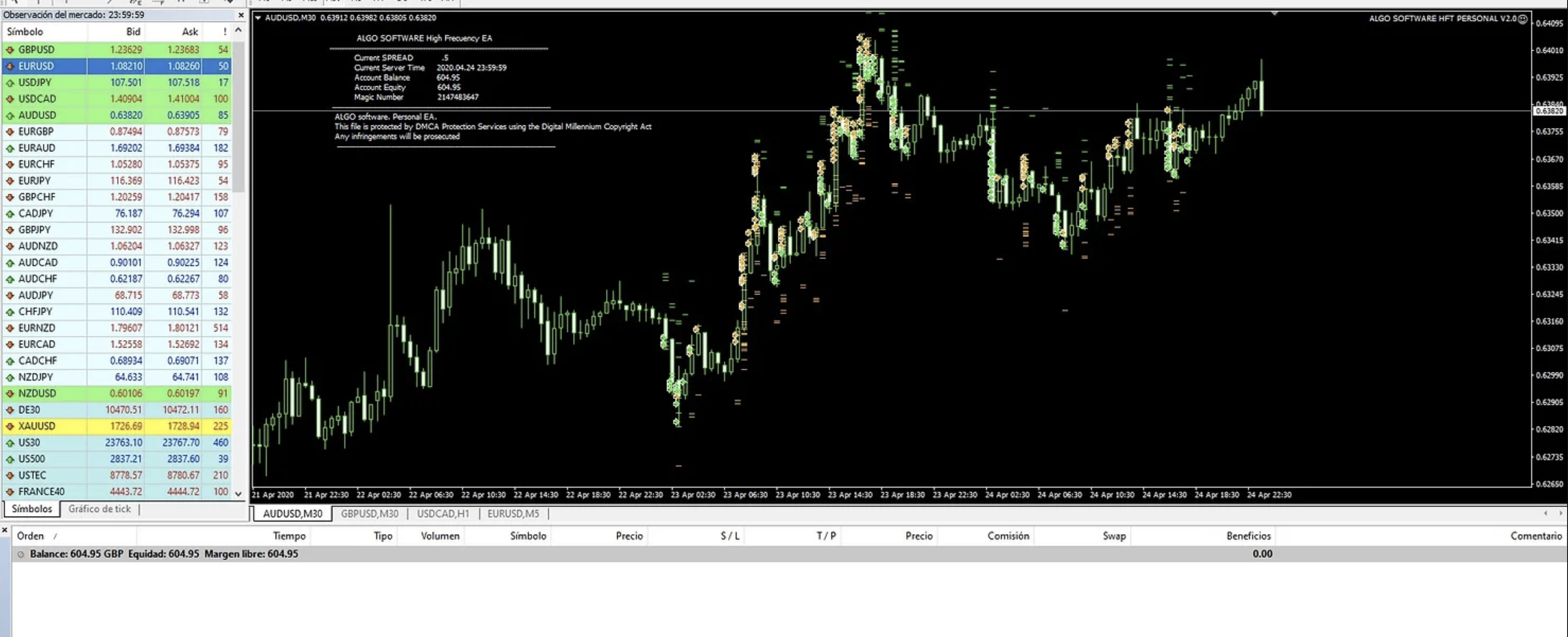Select the CHFJPY row in Market Watch
Screen dimensions: 1568x637
117,312
